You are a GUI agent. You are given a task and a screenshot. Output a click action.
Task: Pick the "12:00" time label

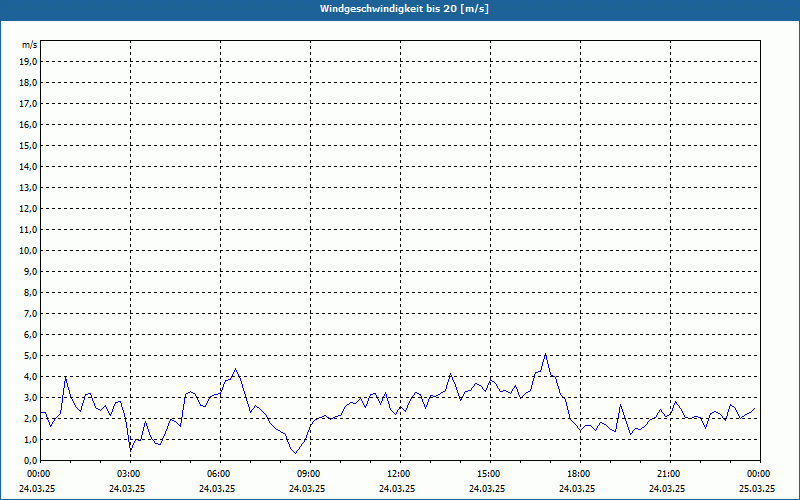[400, 474]
